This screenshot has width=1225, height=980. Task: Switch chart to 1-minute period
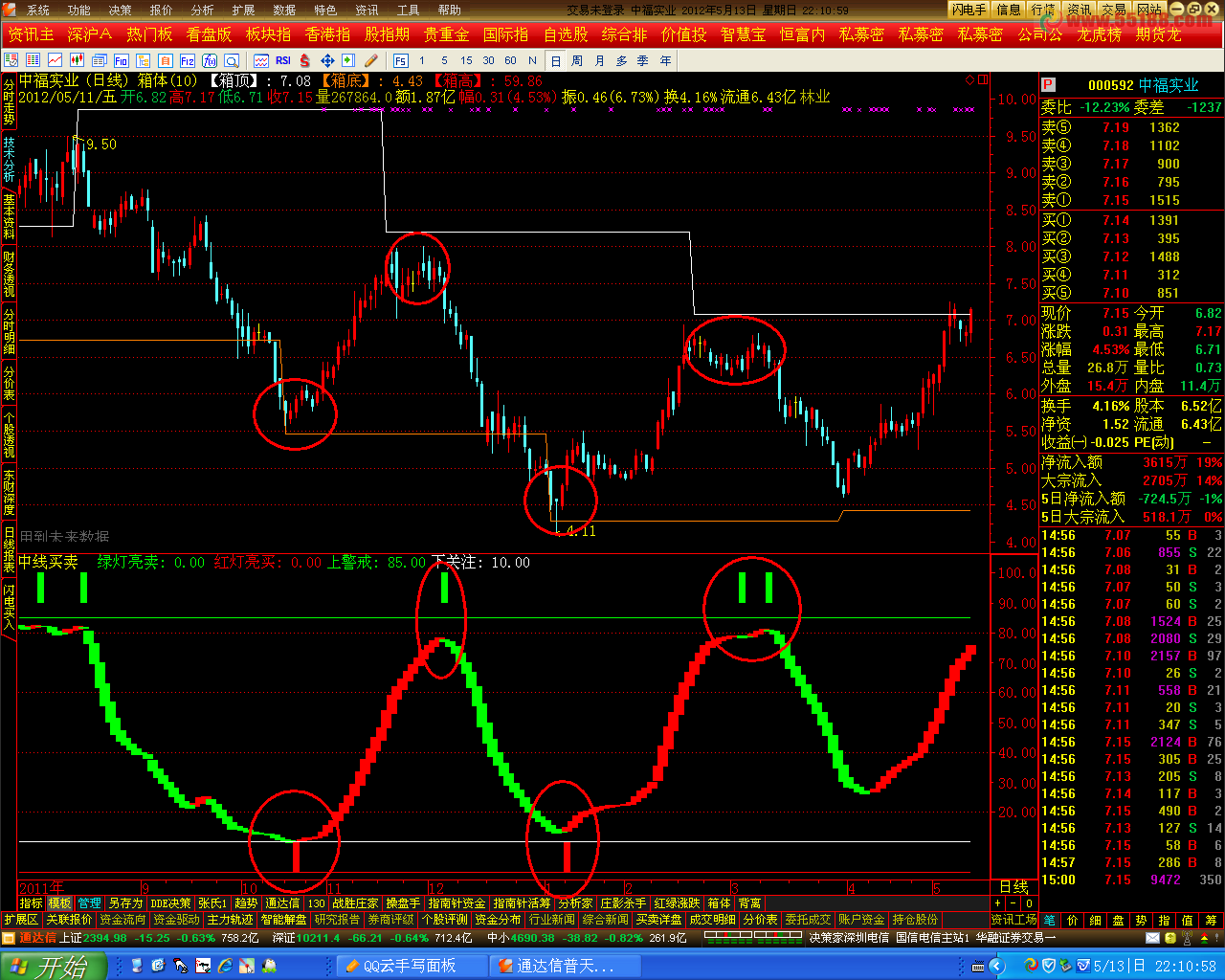pyautogui.click(x=421, y=60)
